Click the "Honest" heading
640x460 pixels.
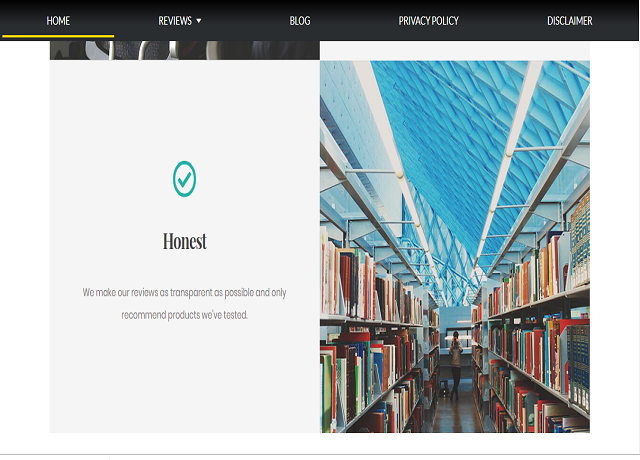(184, 242)
